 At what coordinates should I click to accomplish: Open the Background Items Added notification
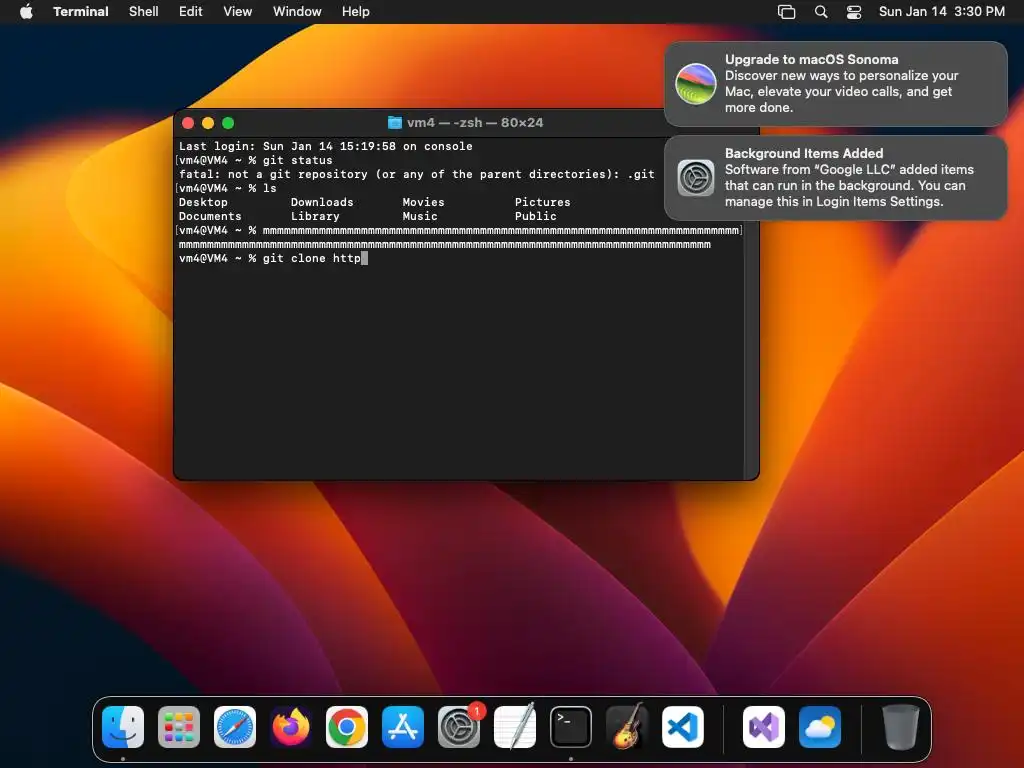click(835, 178)
